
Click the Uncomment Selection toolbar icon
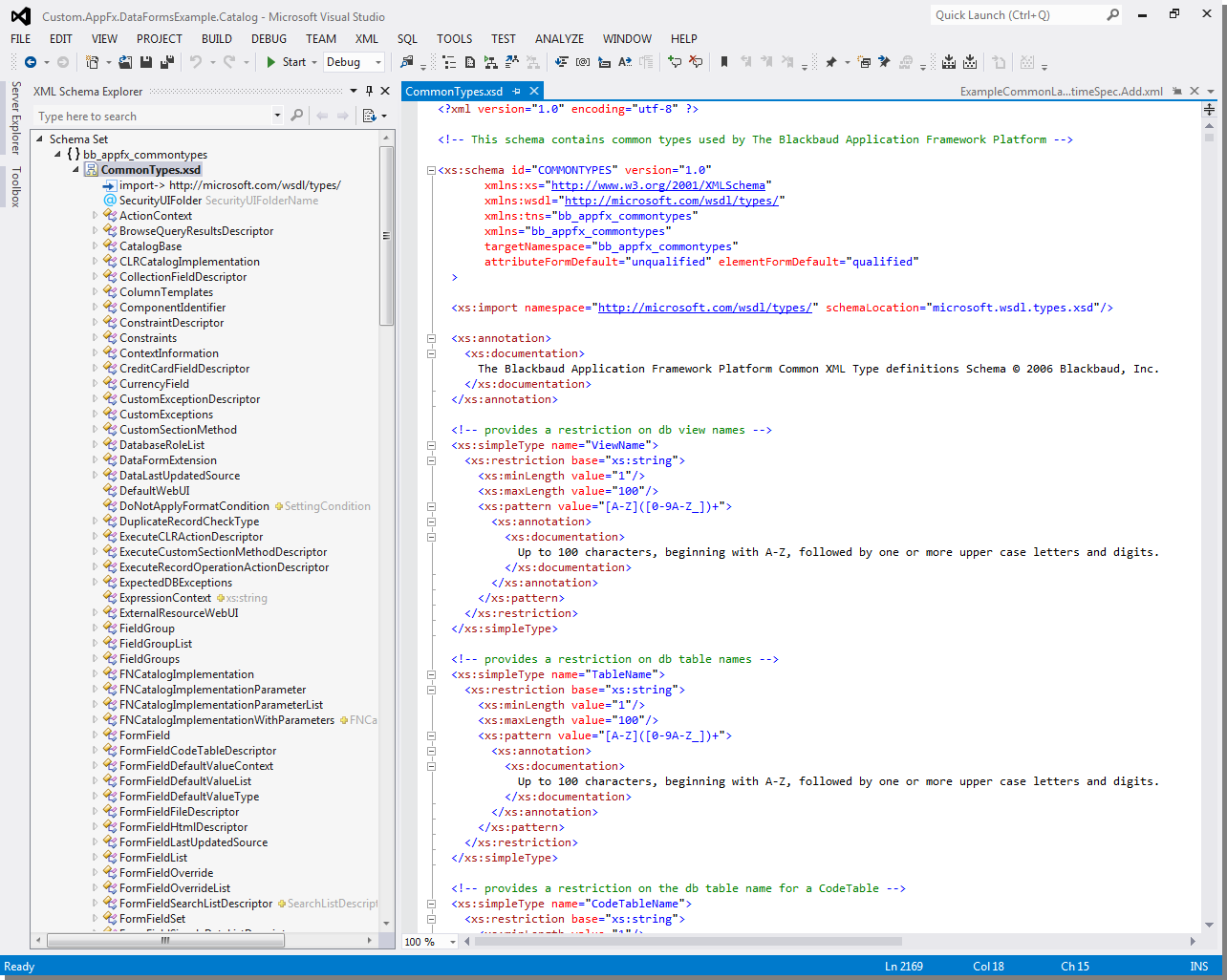tap(696, 62)
